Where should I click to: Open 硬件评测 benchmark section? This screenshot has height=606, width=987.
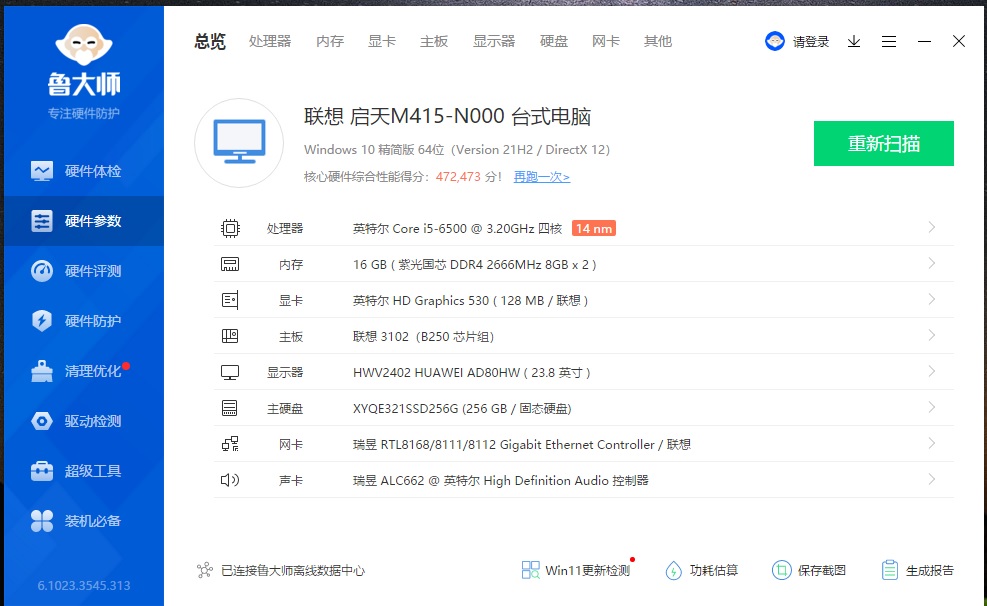[84, 271]
